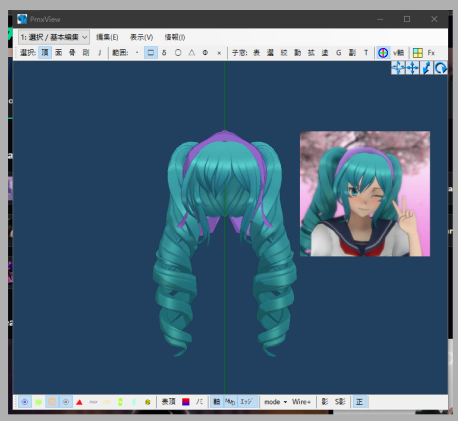Select the lasso (δ) range selection icon
Viewport: 458px width, 421px height.
(164, 53)
